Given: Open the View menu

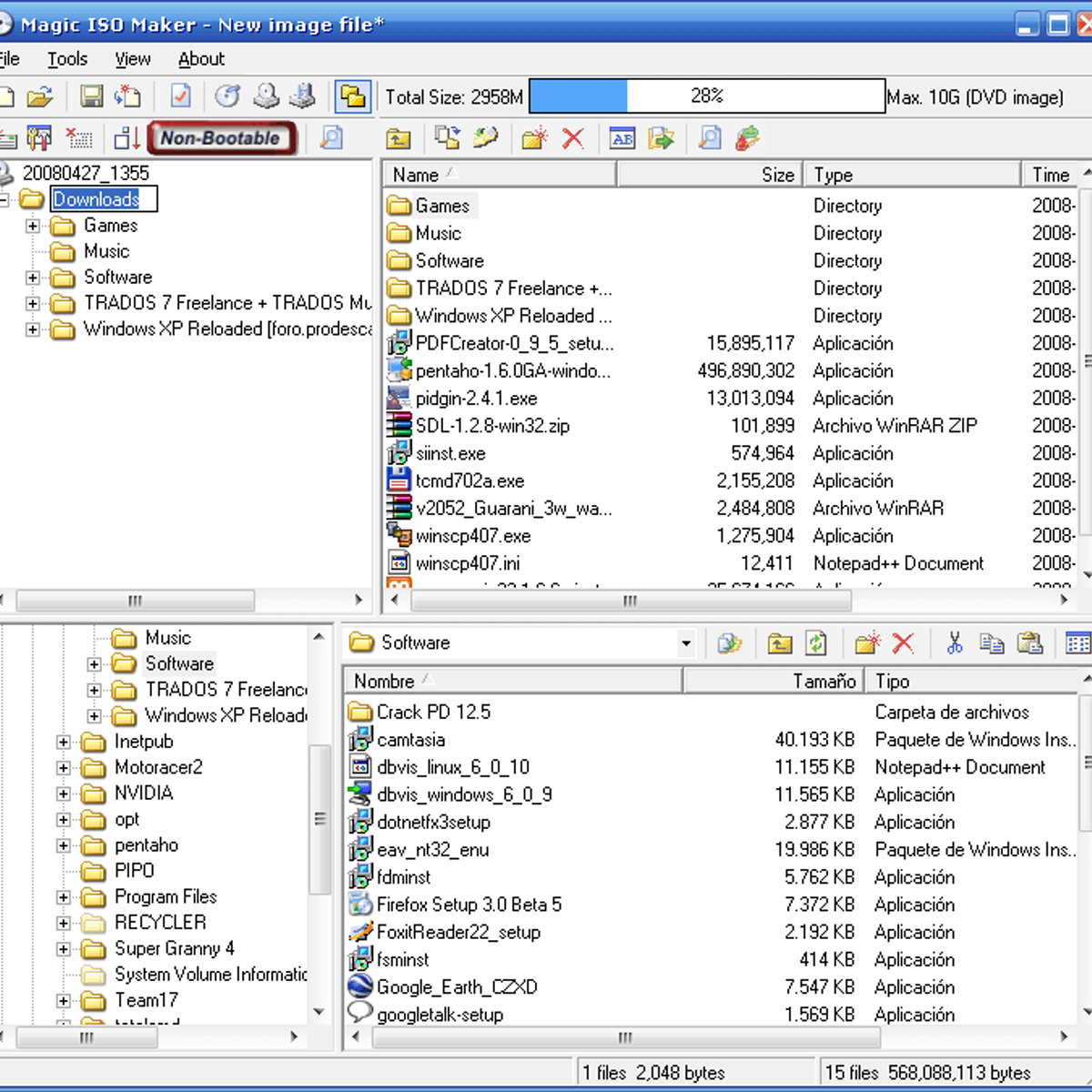Looking at the screenshot, I should click(133, 59).
